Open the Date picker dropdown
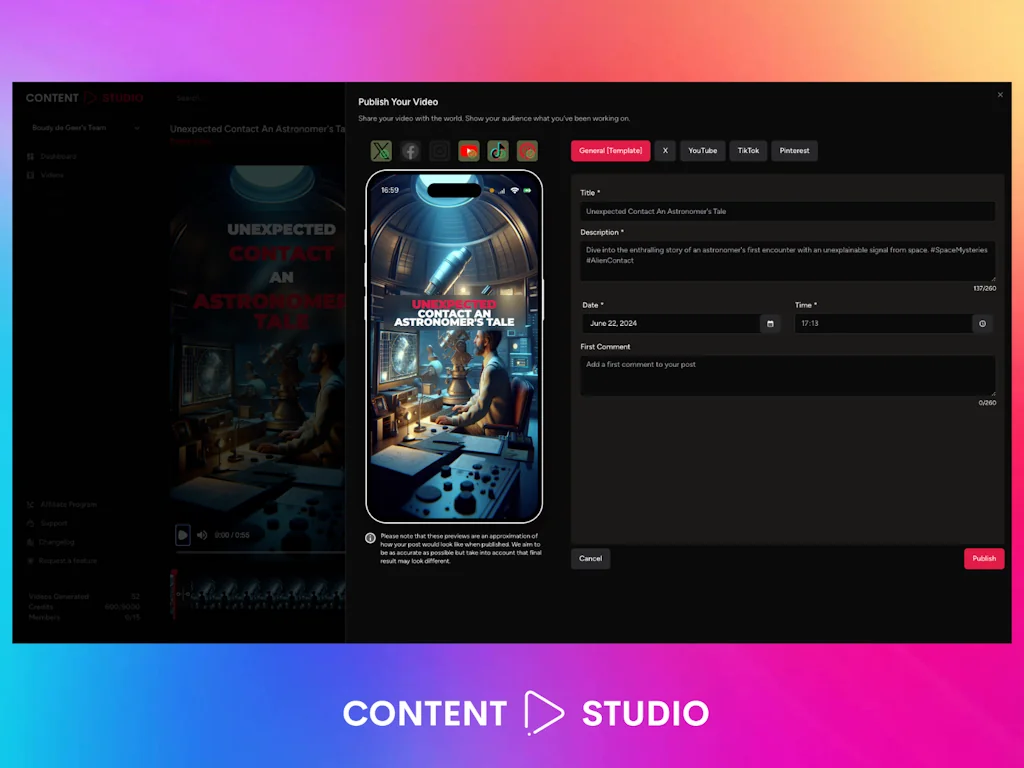Image resolution: width=1024 pixels, height=768 pixels. [670, 323]
